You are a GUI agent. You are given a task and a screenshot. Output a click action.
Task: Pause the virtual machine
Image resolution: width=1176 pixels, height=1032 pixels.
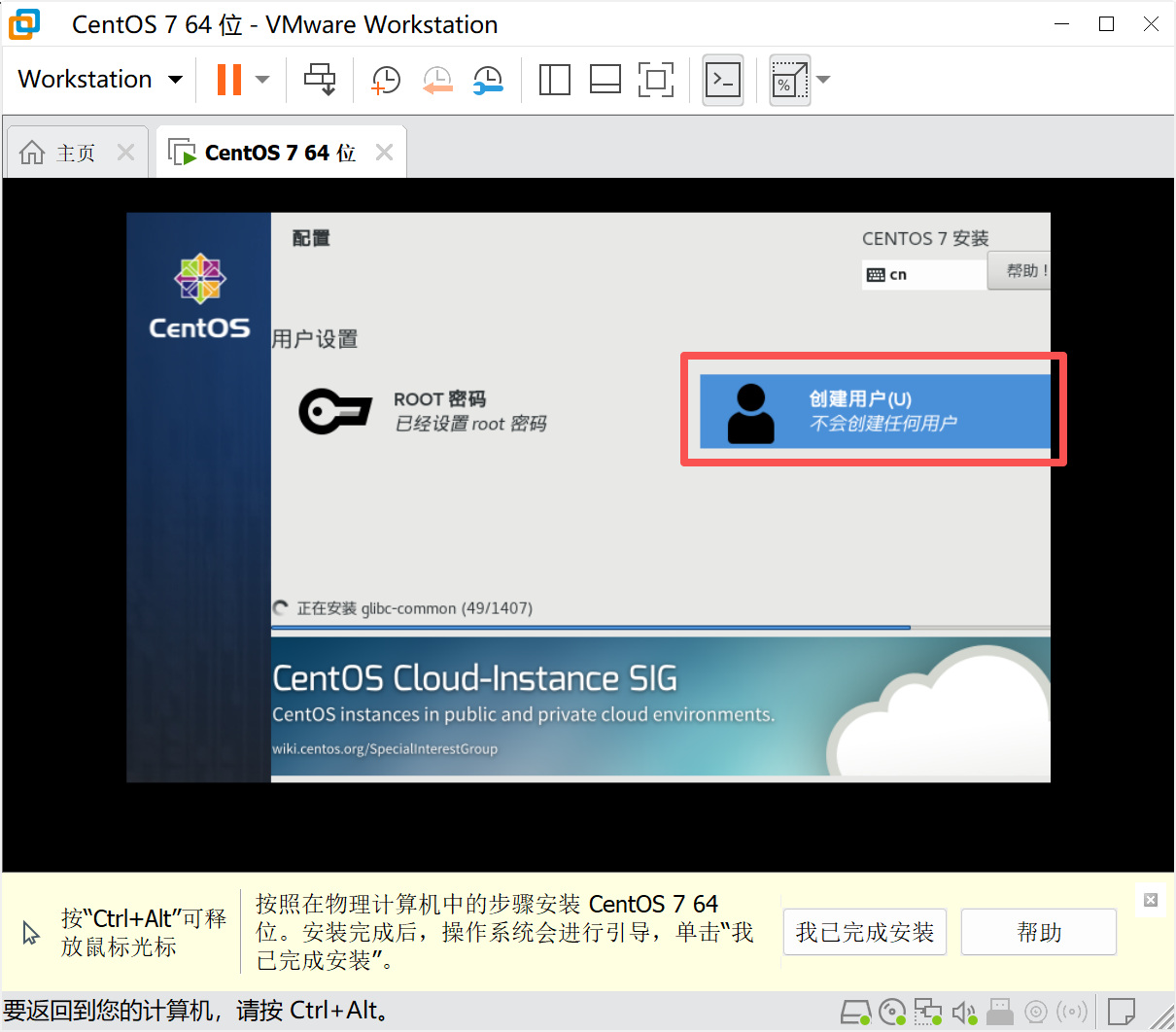[x=229, y=80]
